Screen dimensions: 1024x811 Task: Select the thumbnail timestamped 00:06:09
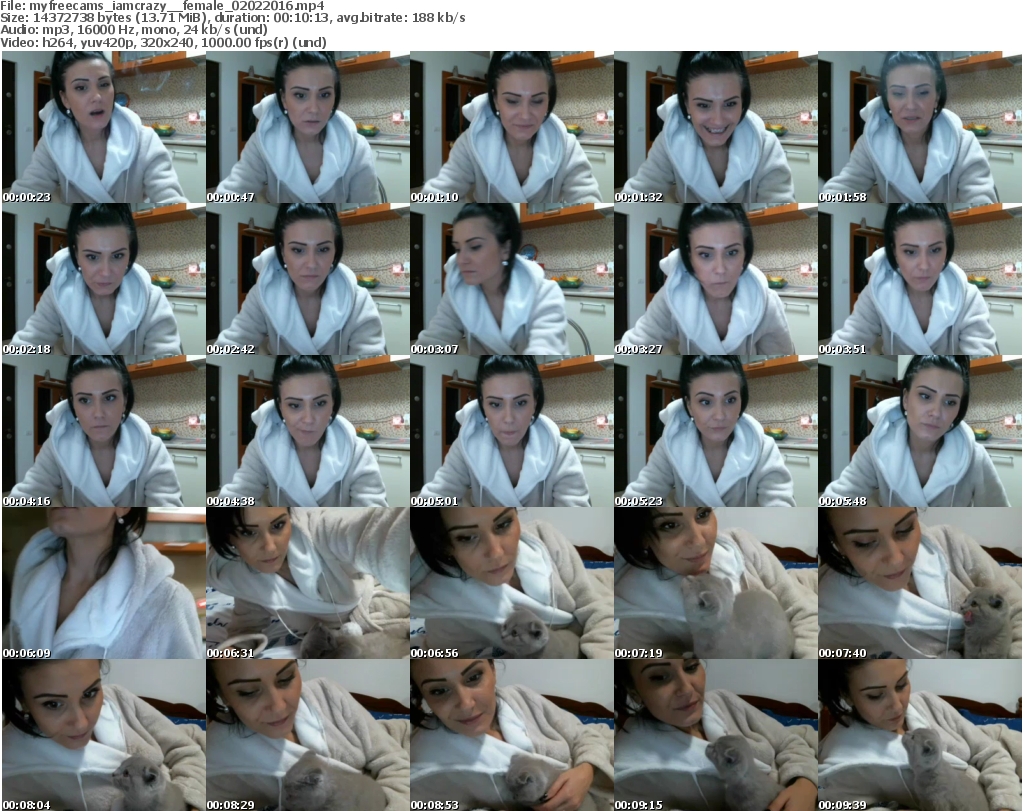(x=104, y=583)
